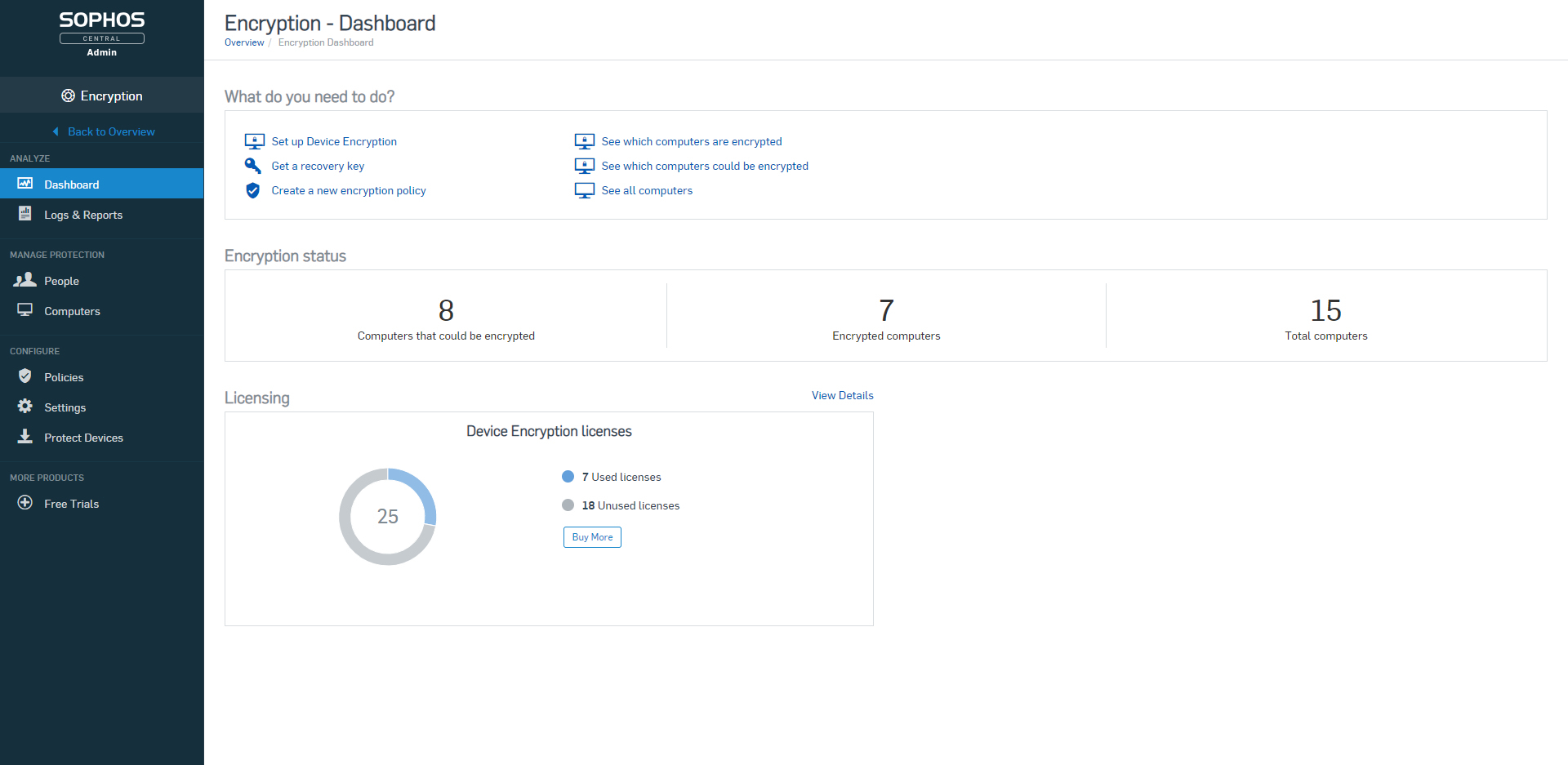The image size is (1568, 765).
Task: Open See which computers are encrypted
Action: 691,141
